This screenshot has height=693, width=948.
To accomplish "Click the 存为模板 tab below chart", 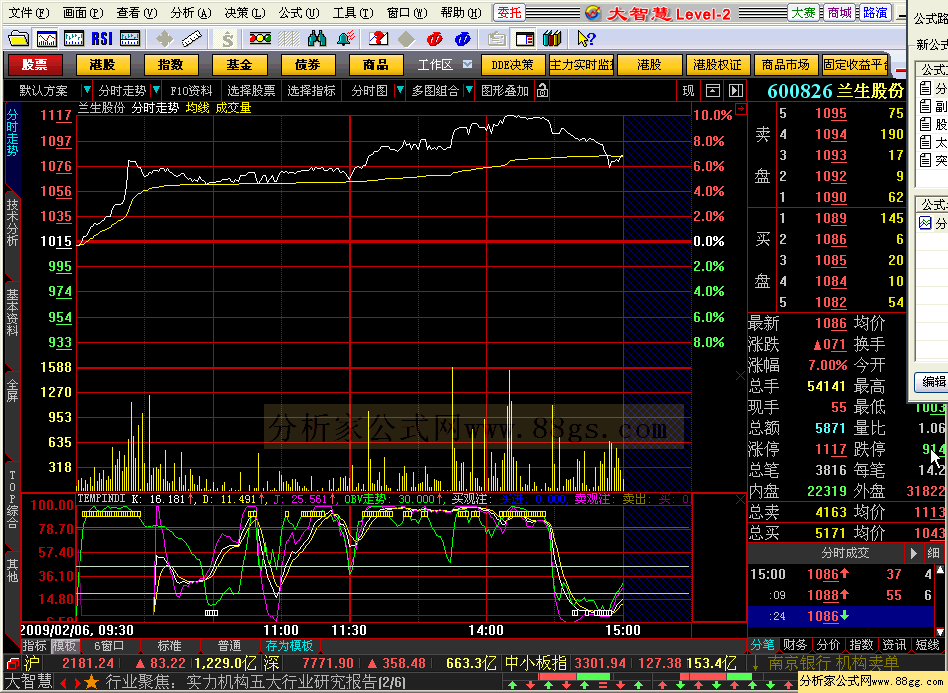I will [290, 646].
